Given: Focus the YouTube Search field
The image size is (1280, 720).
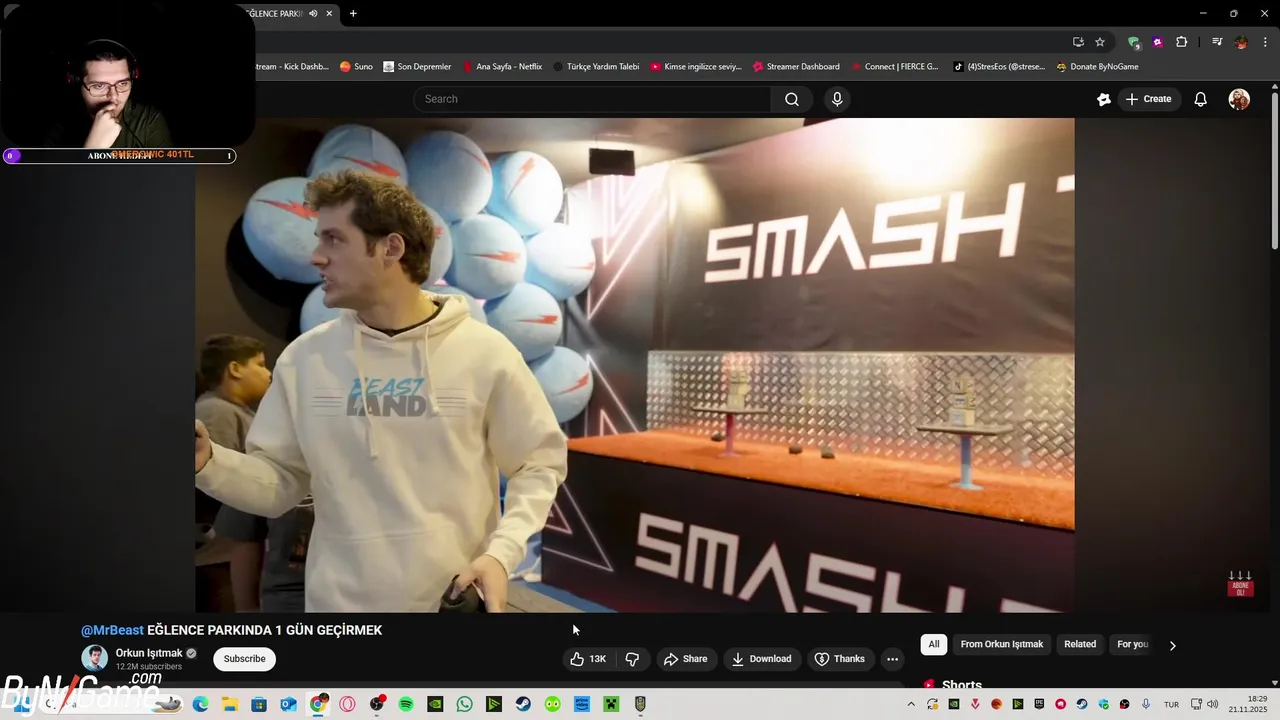Looking at the screenshot, I should click(x=592, y=99).
